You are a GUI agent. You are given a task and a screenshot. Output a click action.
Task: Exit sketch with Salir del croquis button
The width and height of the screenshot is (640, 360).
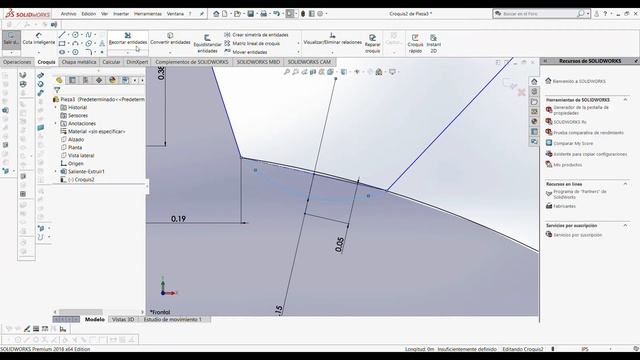click(11, 39)
